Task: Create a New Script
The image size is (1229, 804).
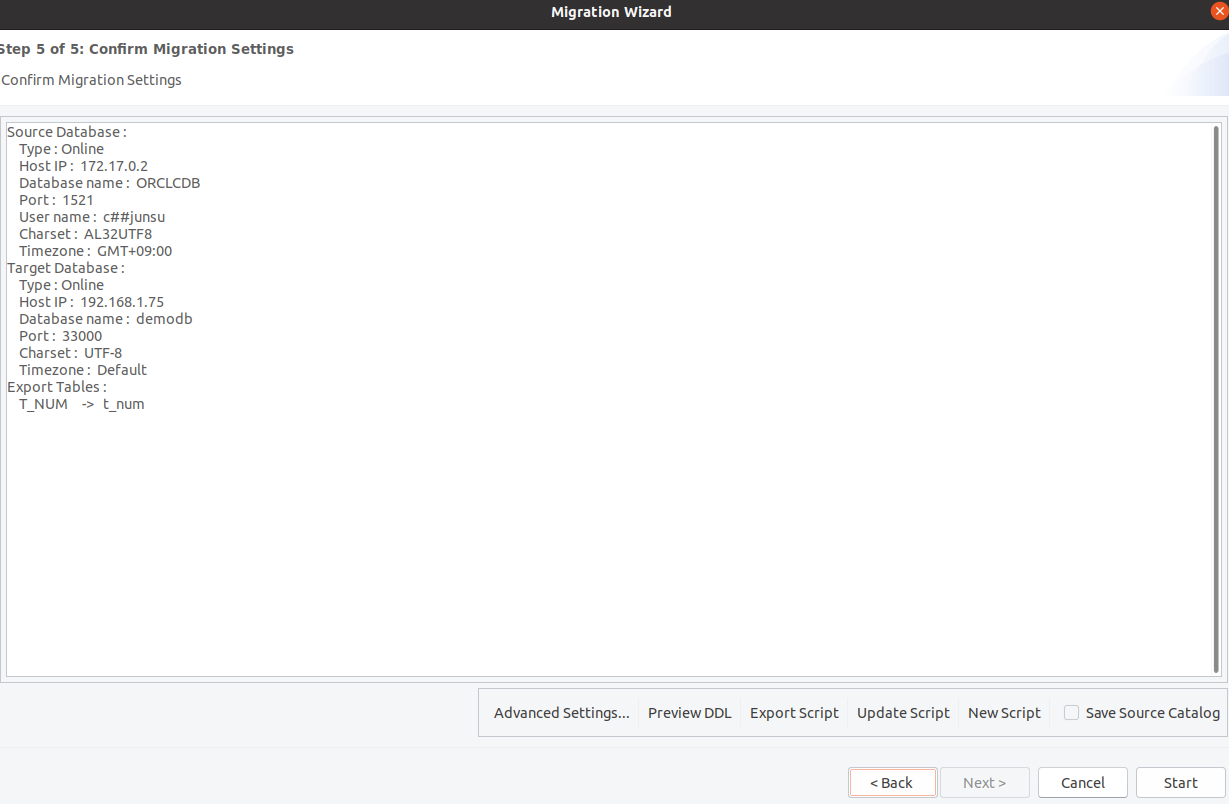Action: pos(1003,713)
